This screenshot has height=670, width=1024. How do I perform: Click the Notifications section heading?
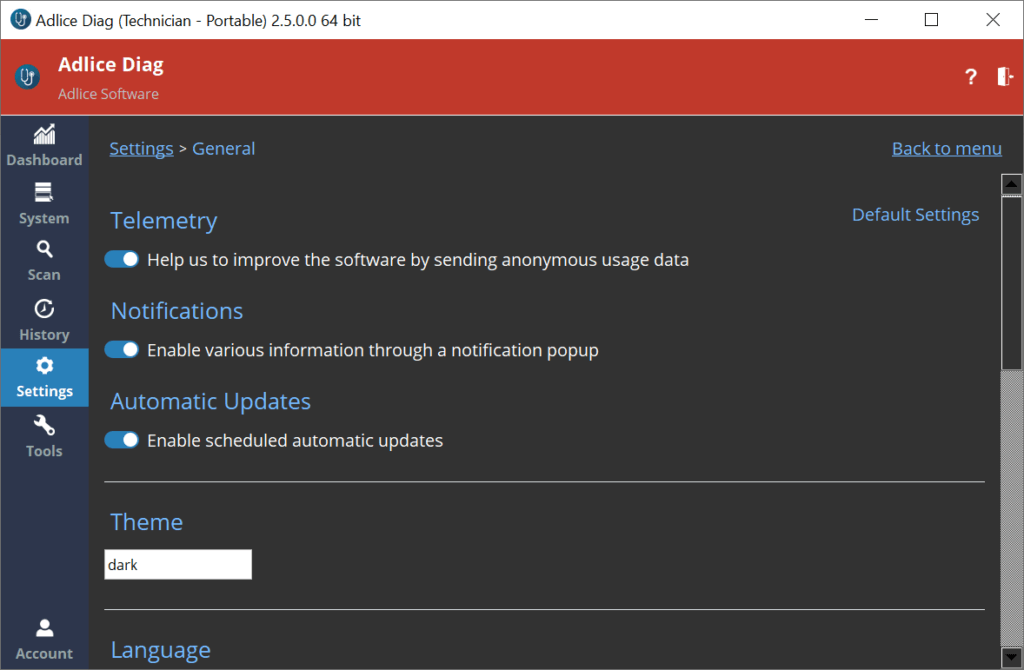pos(177,311)
